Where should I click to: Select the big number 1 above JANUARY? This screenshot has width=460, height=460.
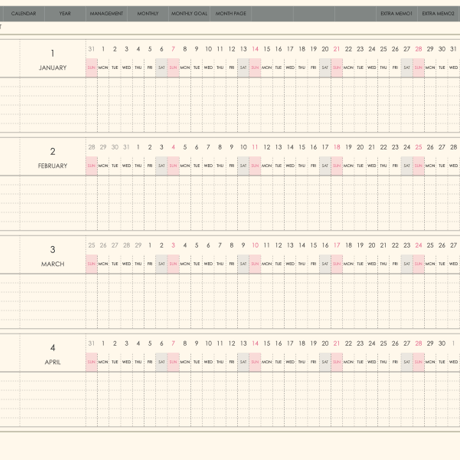[x=53, y=53]
